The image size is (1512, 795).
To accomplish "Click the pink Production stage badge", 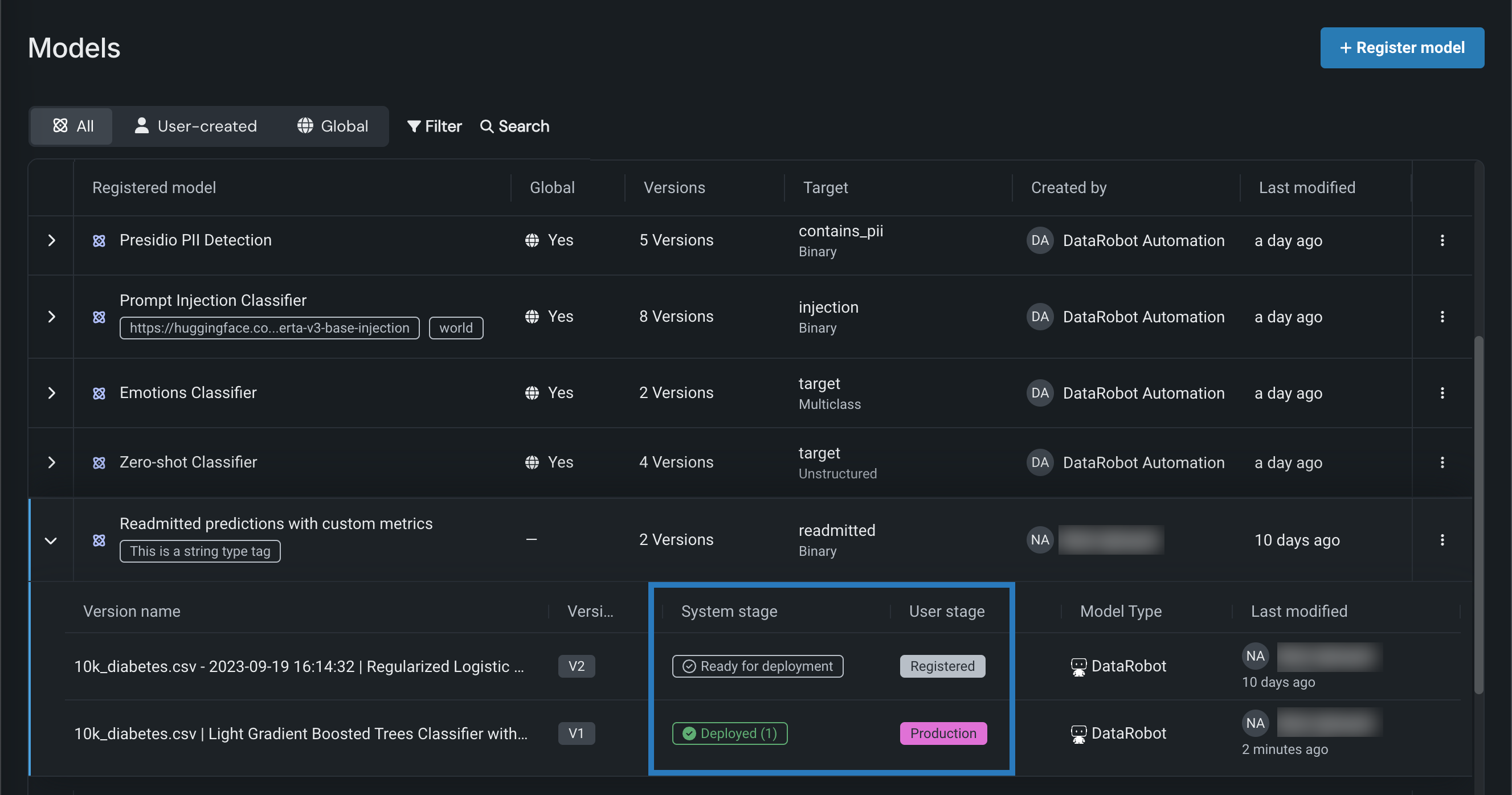I will pos(943,733).
